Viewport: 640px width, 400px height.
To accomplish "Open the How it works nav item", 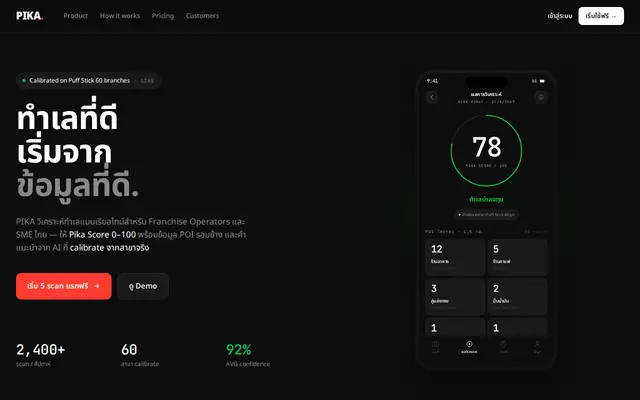I will point(120,16).
